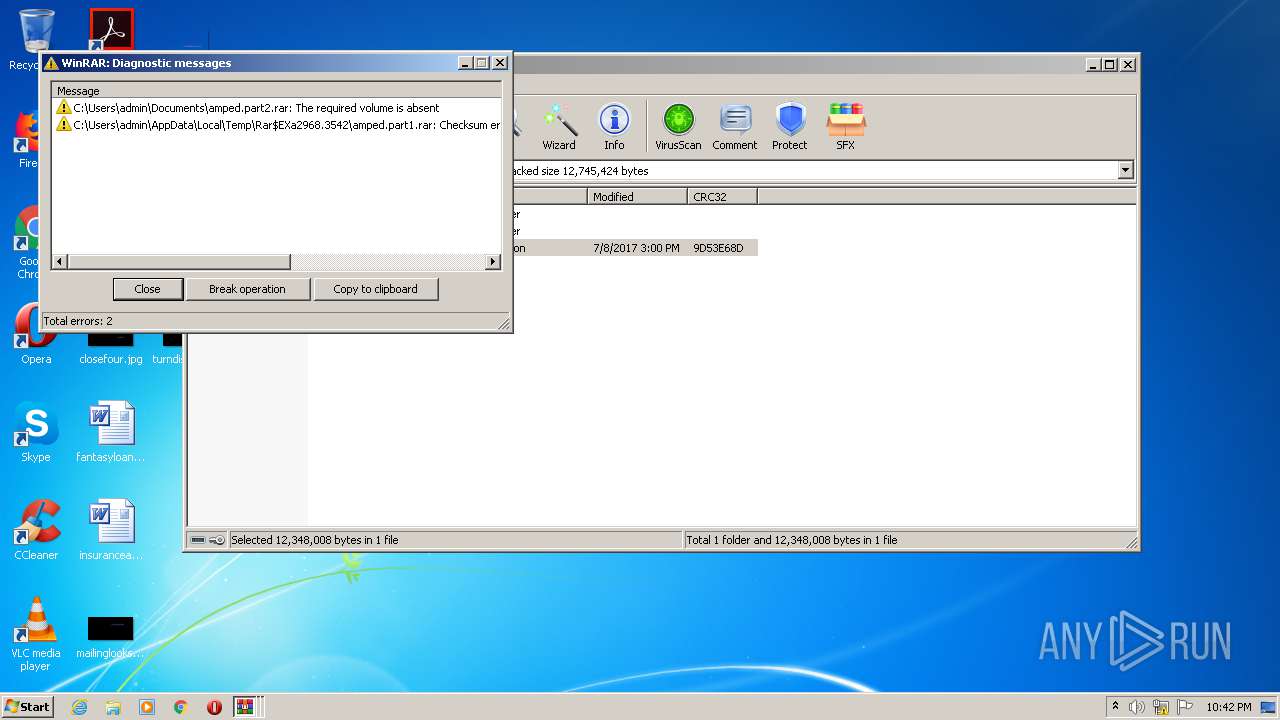Viewport: 1280px width, 720px height.
Task: Switch to the WinRAR taskbar button
Action: [x=245, y=707]
